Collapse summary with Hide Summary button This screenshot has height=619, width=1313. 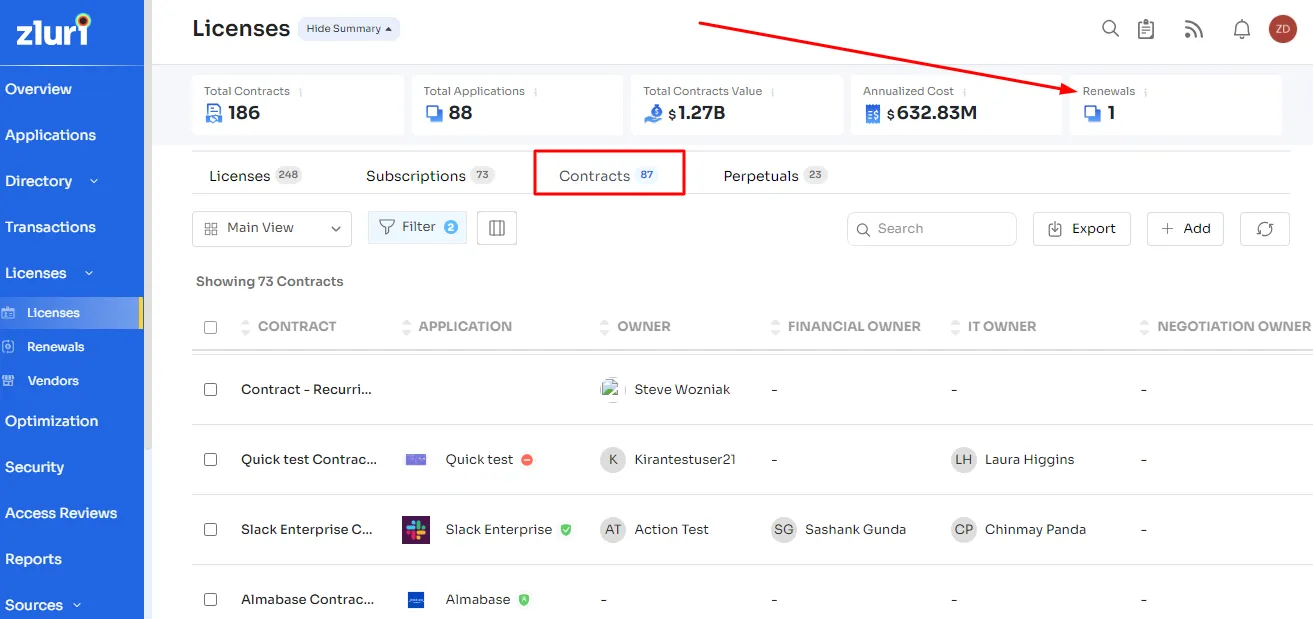tap(349, 29)
